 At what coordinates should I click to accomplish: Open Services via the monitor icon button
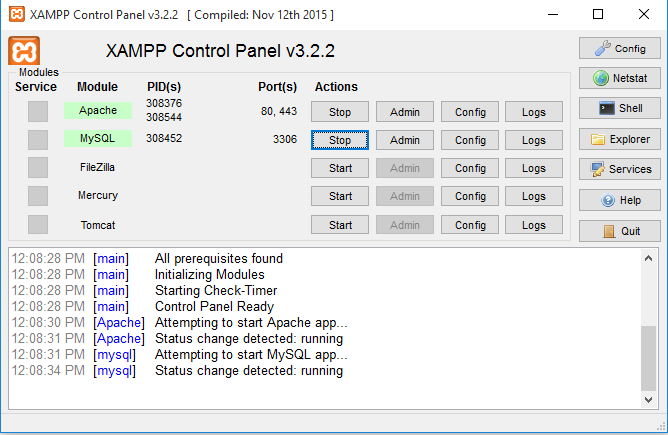pos(619,169)
